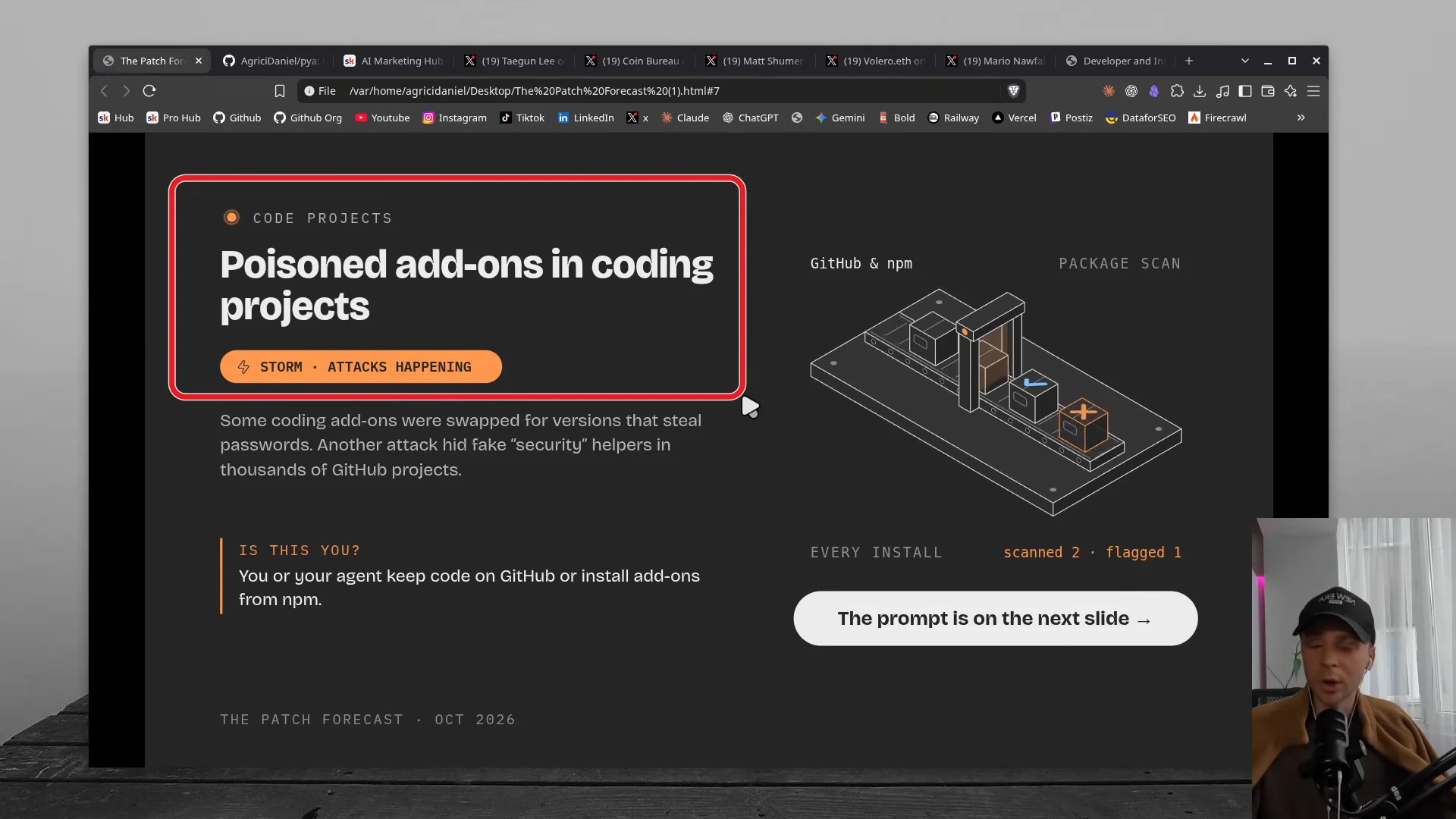
Task: Reload the page with the refresh icon
Action: point(149,91)
